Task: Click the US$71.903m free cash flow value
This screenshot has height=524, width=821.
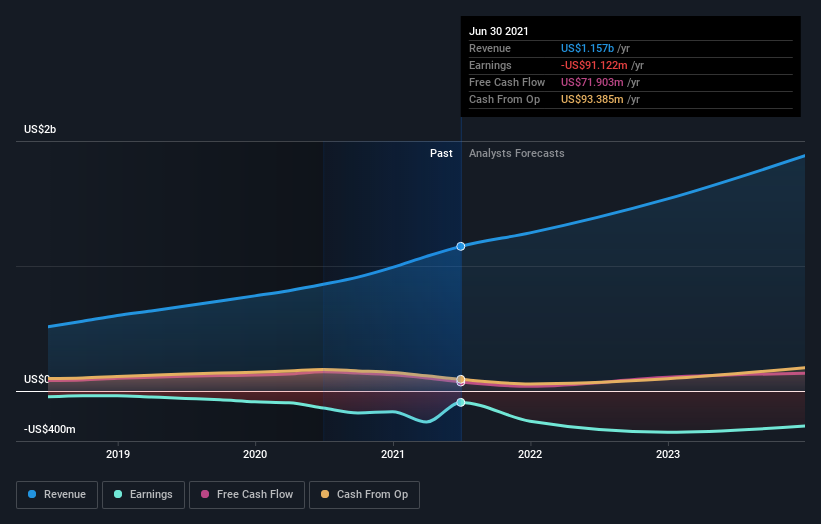Action: tap(592, 82)
